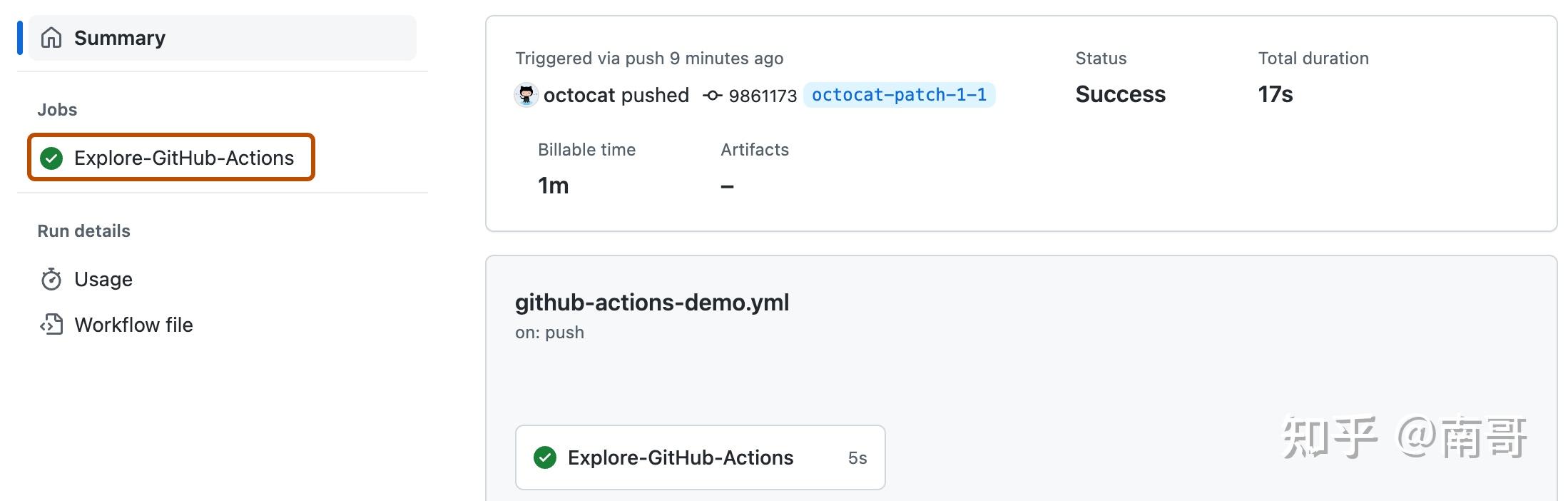
Task: Click the octocat username
Action: 581,95
